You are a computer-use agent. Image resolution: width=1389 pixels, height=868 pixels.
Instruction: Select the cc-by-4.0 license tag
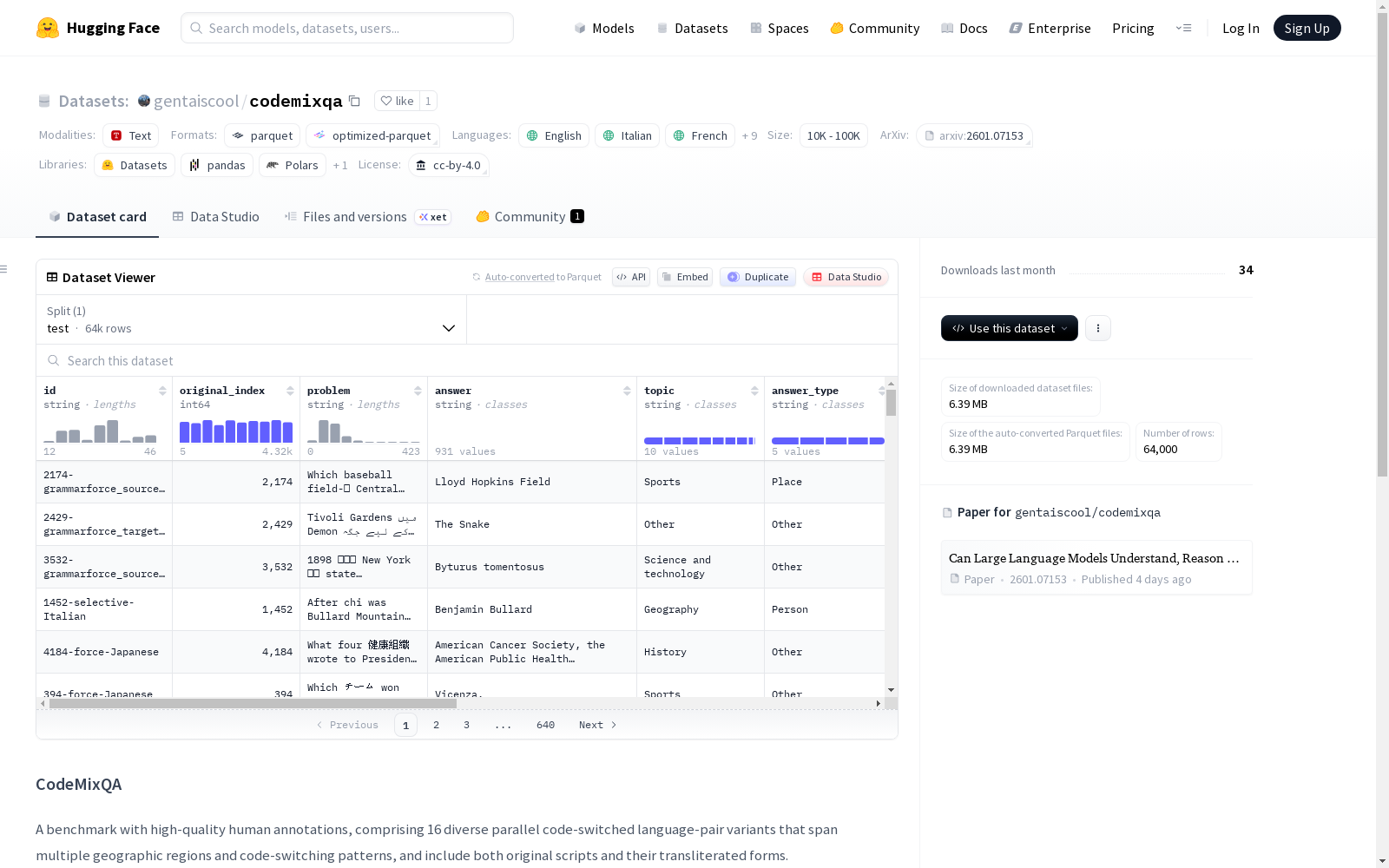448,165
